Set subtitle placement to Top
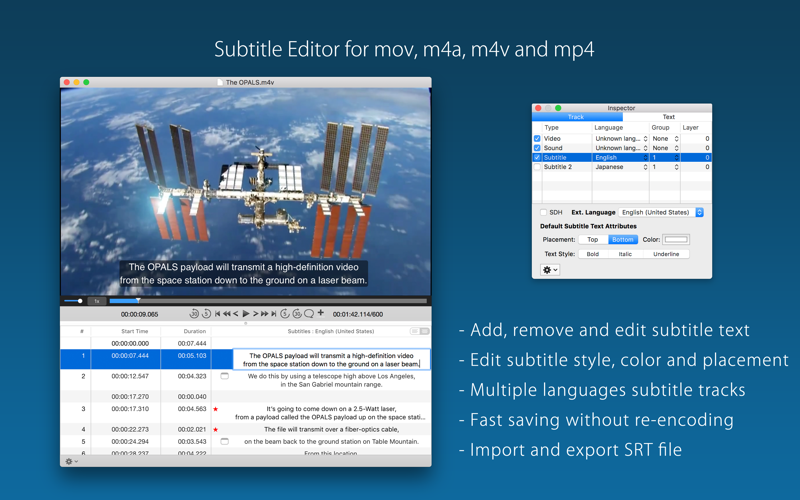This screenshot has width=800, height=500. pos(593,240)
